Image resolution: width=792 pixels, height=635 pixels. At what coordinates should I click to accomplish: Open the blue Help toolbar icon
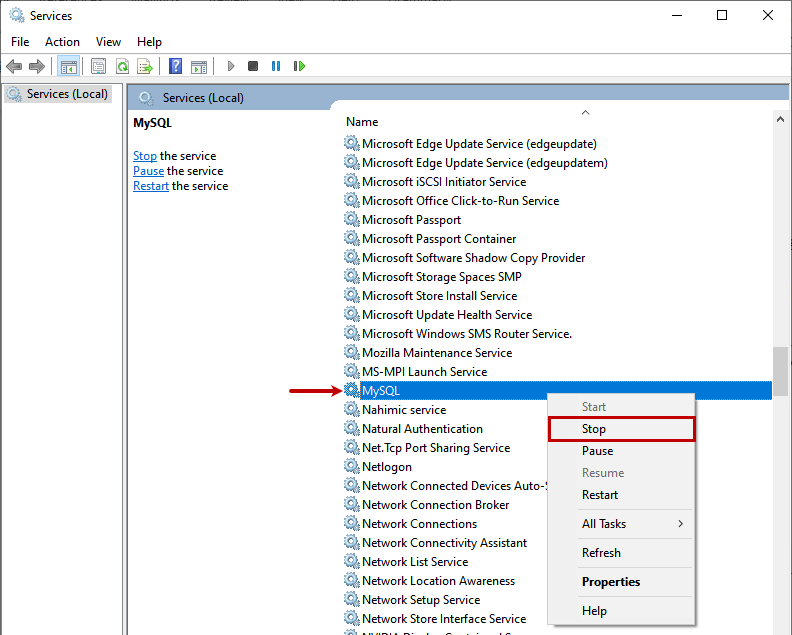point(175,66)
